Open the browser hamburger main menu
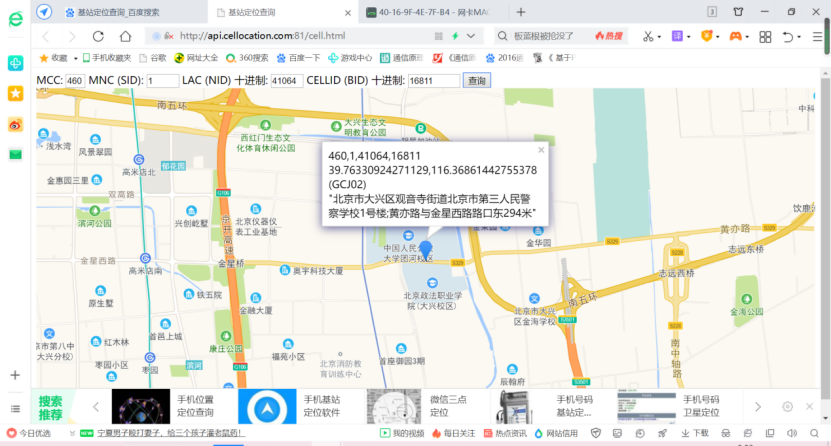Viewport: 831px width, 446px height. pos(817,37)
